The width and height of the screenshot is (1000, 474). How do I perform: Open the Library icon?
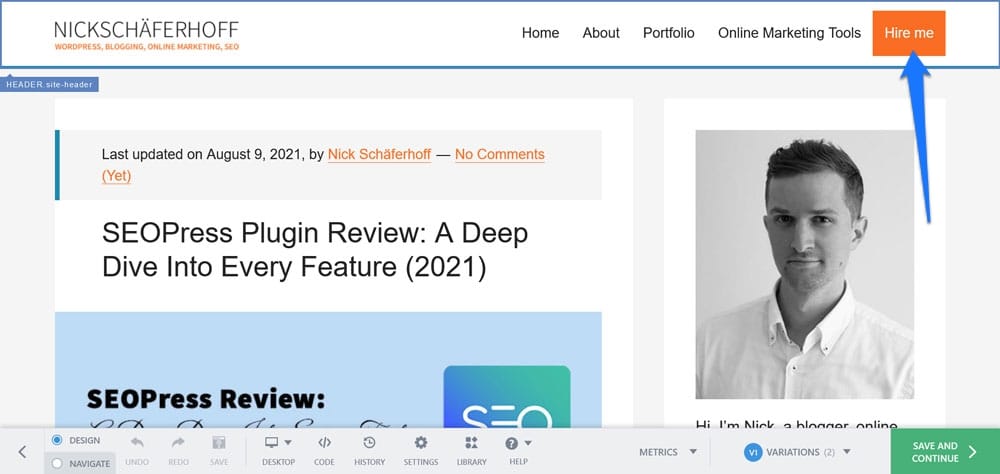click(471, 443)
